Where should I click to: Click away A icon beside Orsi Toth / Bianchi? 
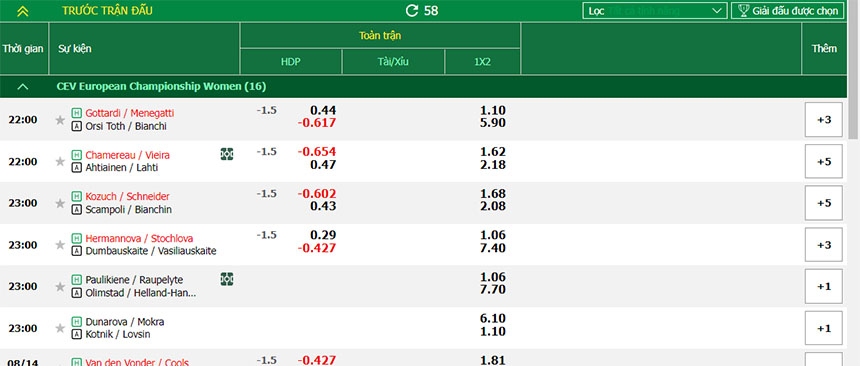76,126
